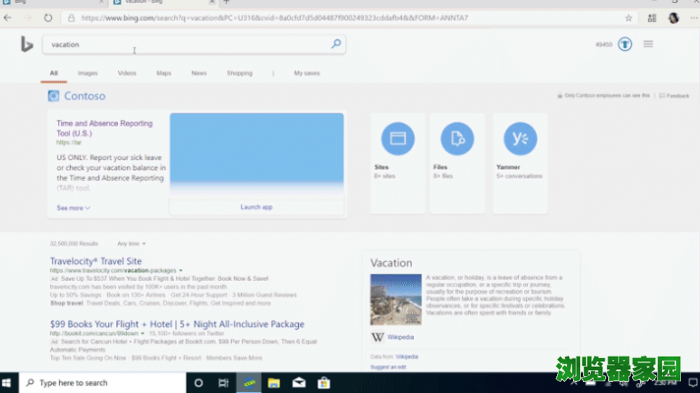Click the Bing search magnifier icon
Screen dimensions: 700x393
point(336,44)
